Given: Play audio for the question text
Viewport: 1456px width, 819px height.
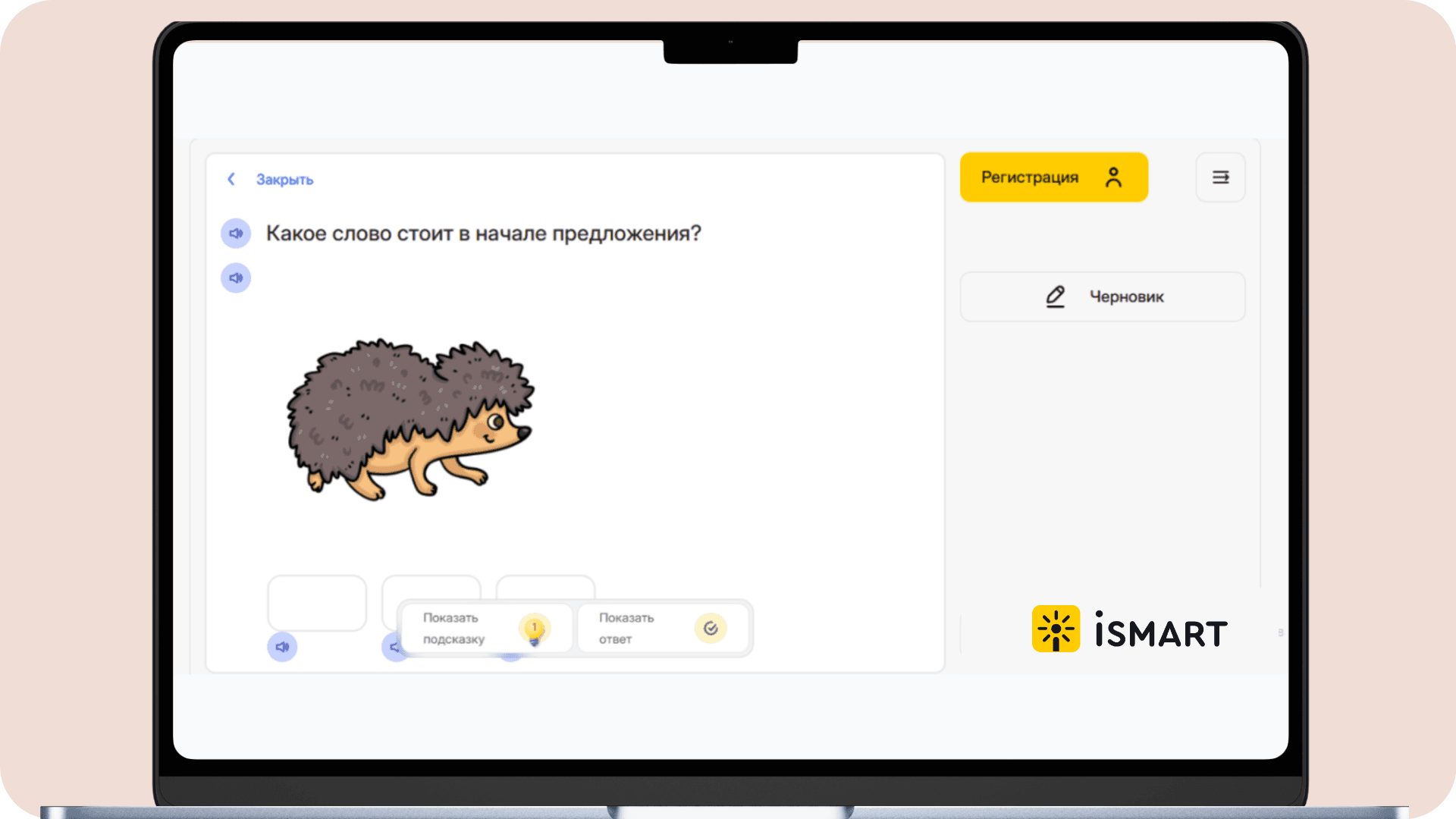Looking at the screenshot, I should click(236, 234).
